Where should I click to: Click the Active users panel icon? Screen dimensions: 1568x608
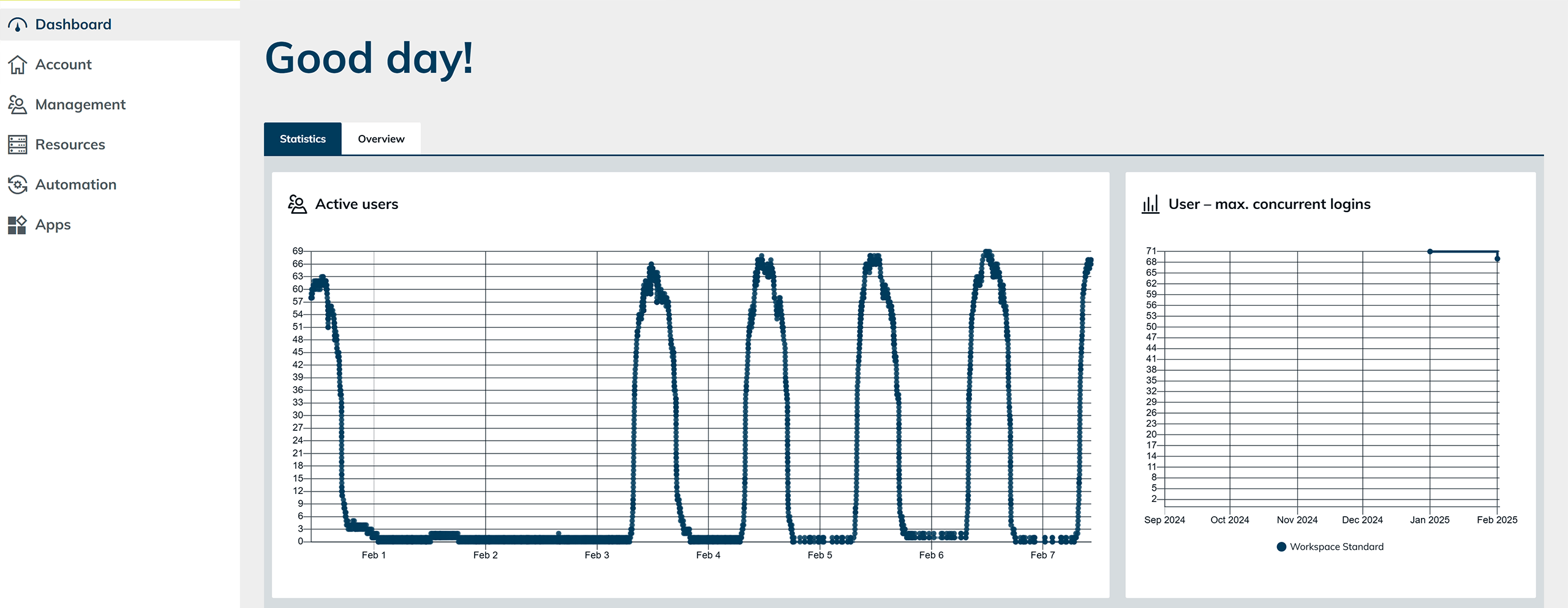(297, 204)
